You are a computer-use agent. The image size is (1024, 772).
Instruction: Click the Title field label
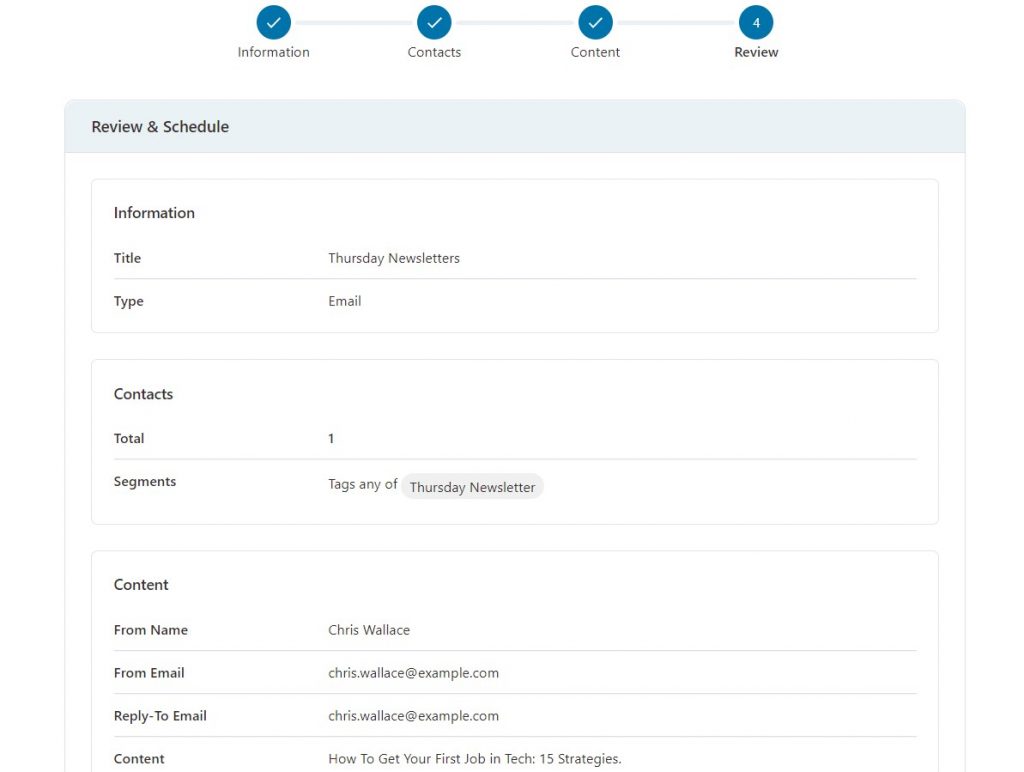[127, 258]
